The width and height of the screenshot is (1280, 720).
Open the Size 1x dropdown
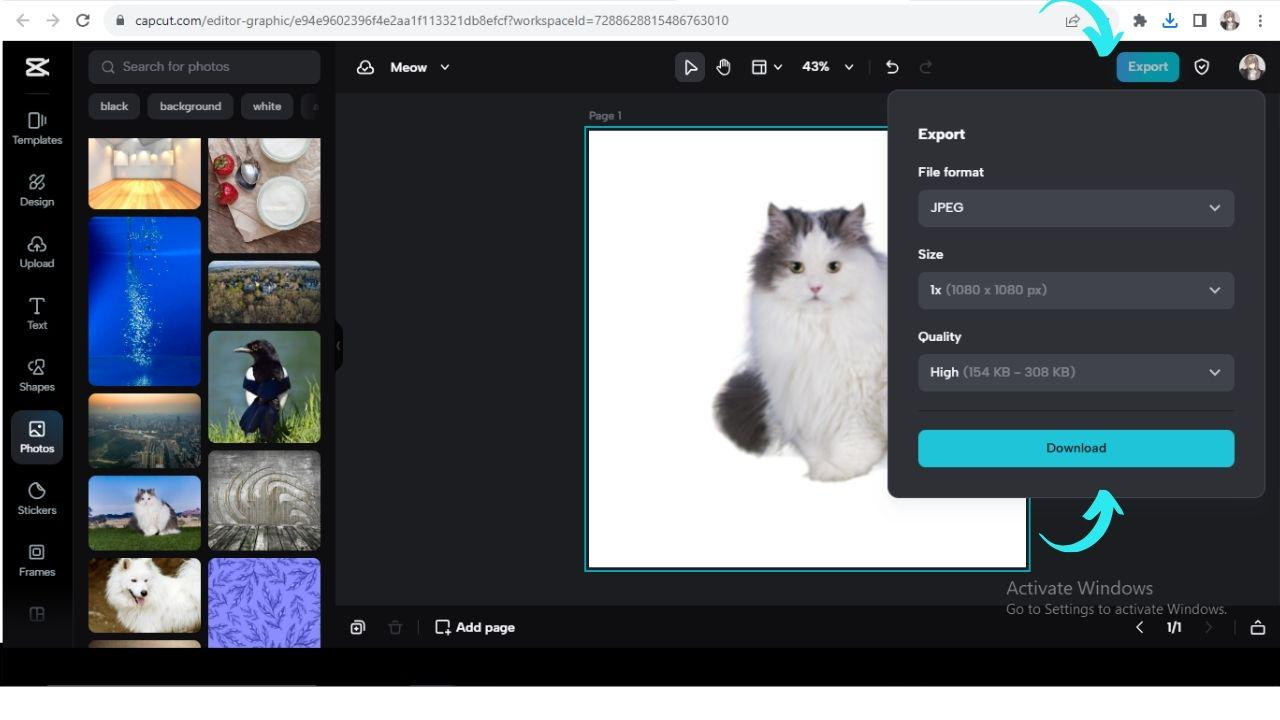click(1076, 290)
